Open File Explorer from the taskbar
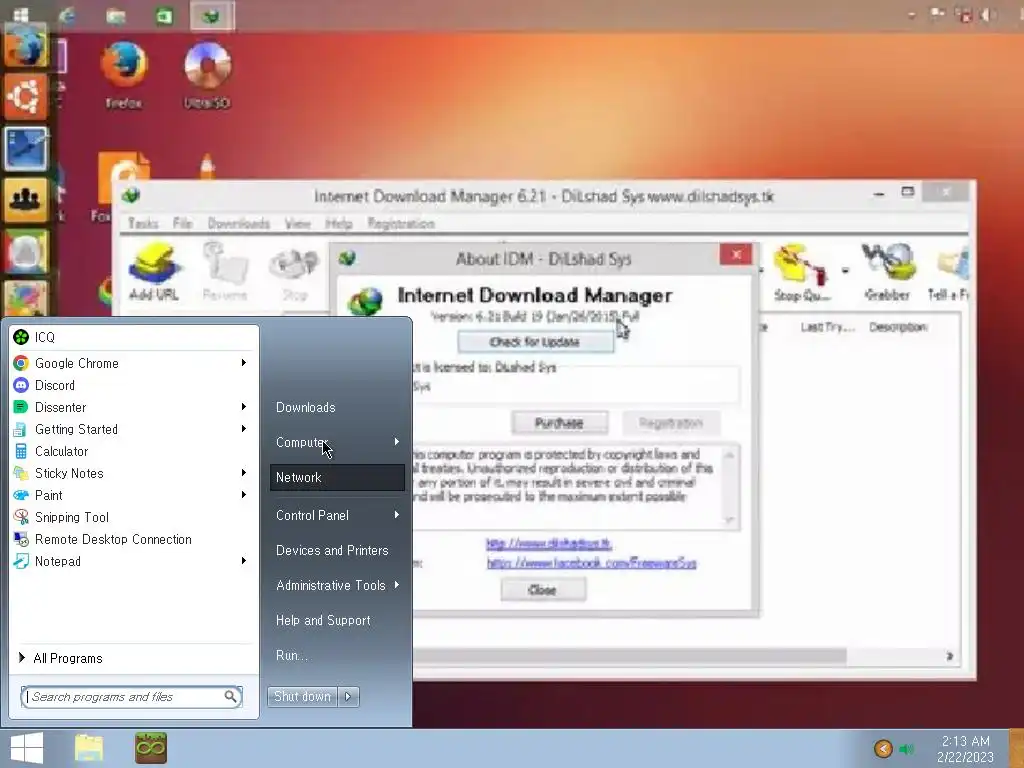The image size is (1024, 768). click(89, 748)
